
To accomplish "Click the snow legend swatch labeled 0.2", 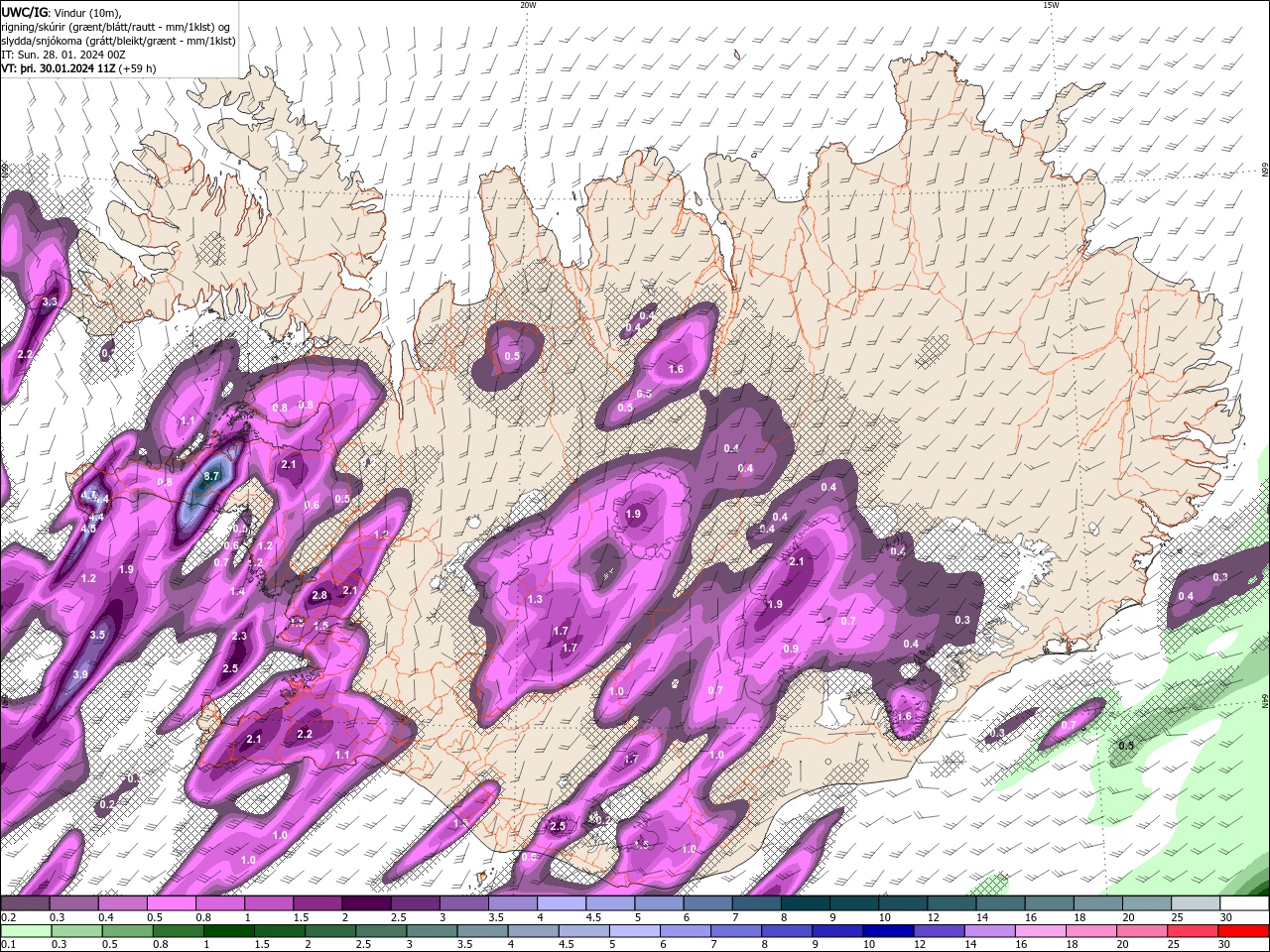I will (24, 903).
